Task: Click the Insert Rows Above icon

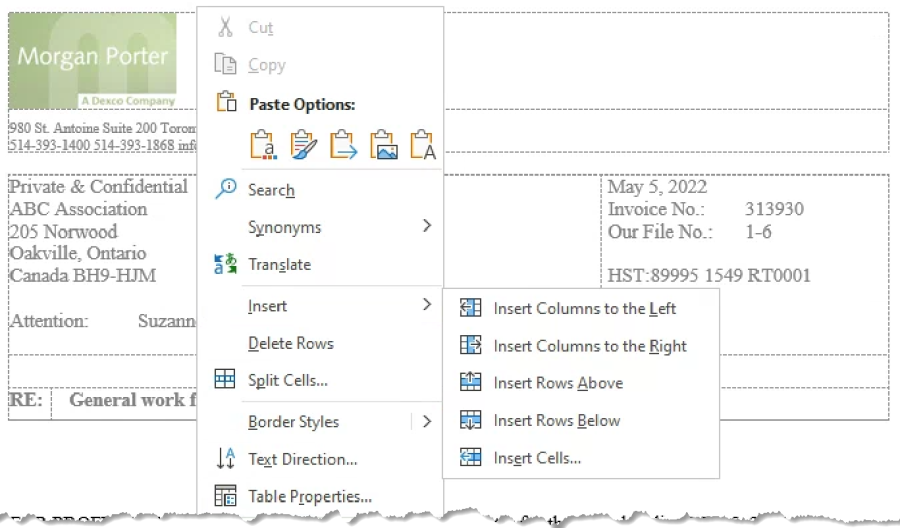Action: (x=471, y=382)
